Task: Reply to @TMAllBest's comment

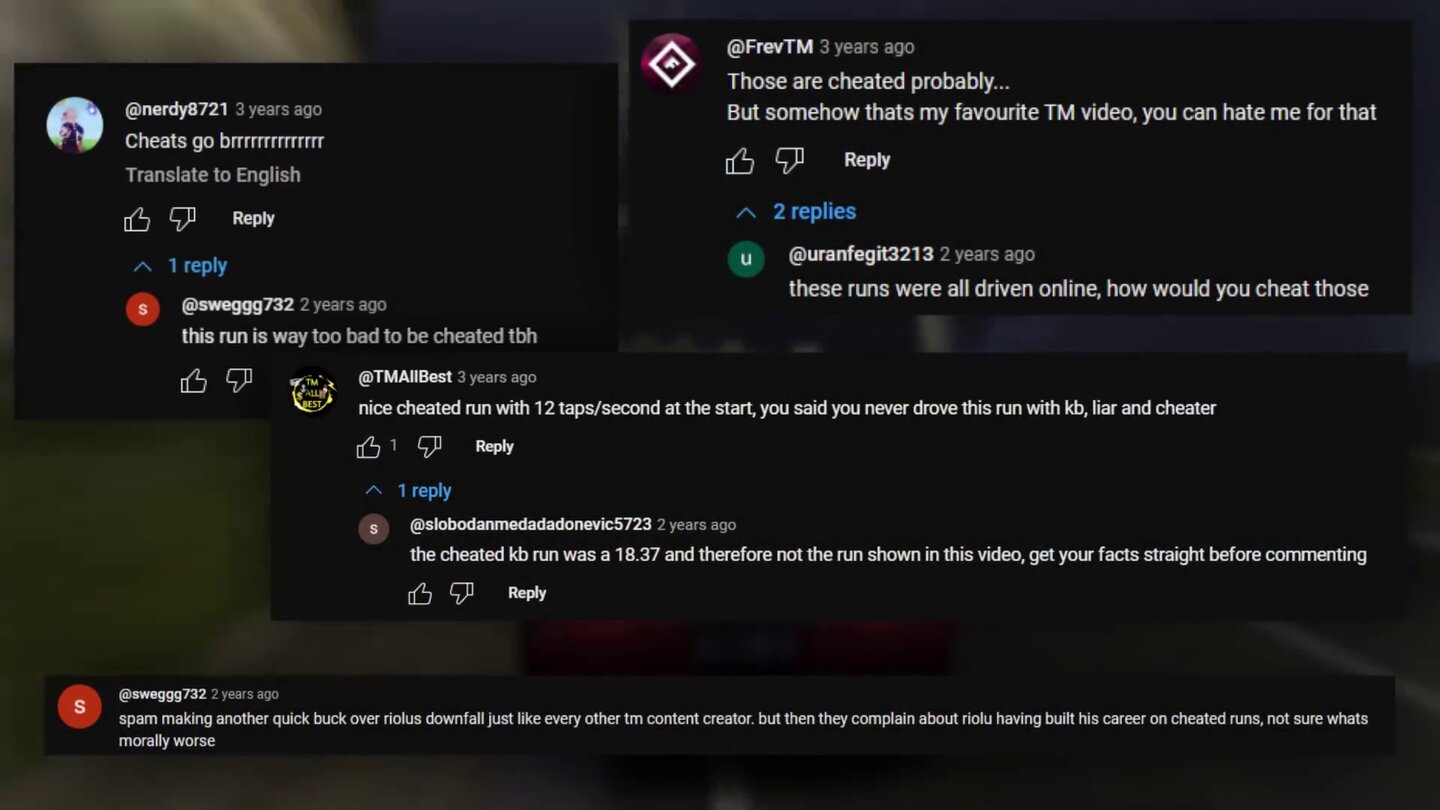Action: [x=494, y=446]
